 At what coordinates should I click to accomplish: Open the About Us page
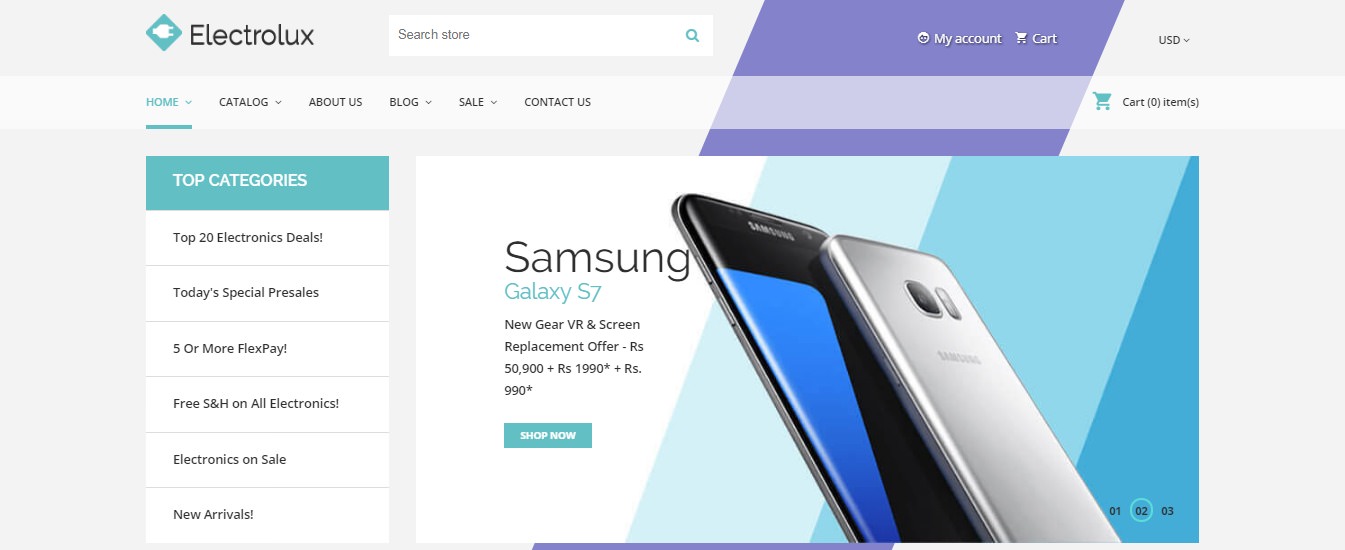pyautogui.click(x=335, y=102)
